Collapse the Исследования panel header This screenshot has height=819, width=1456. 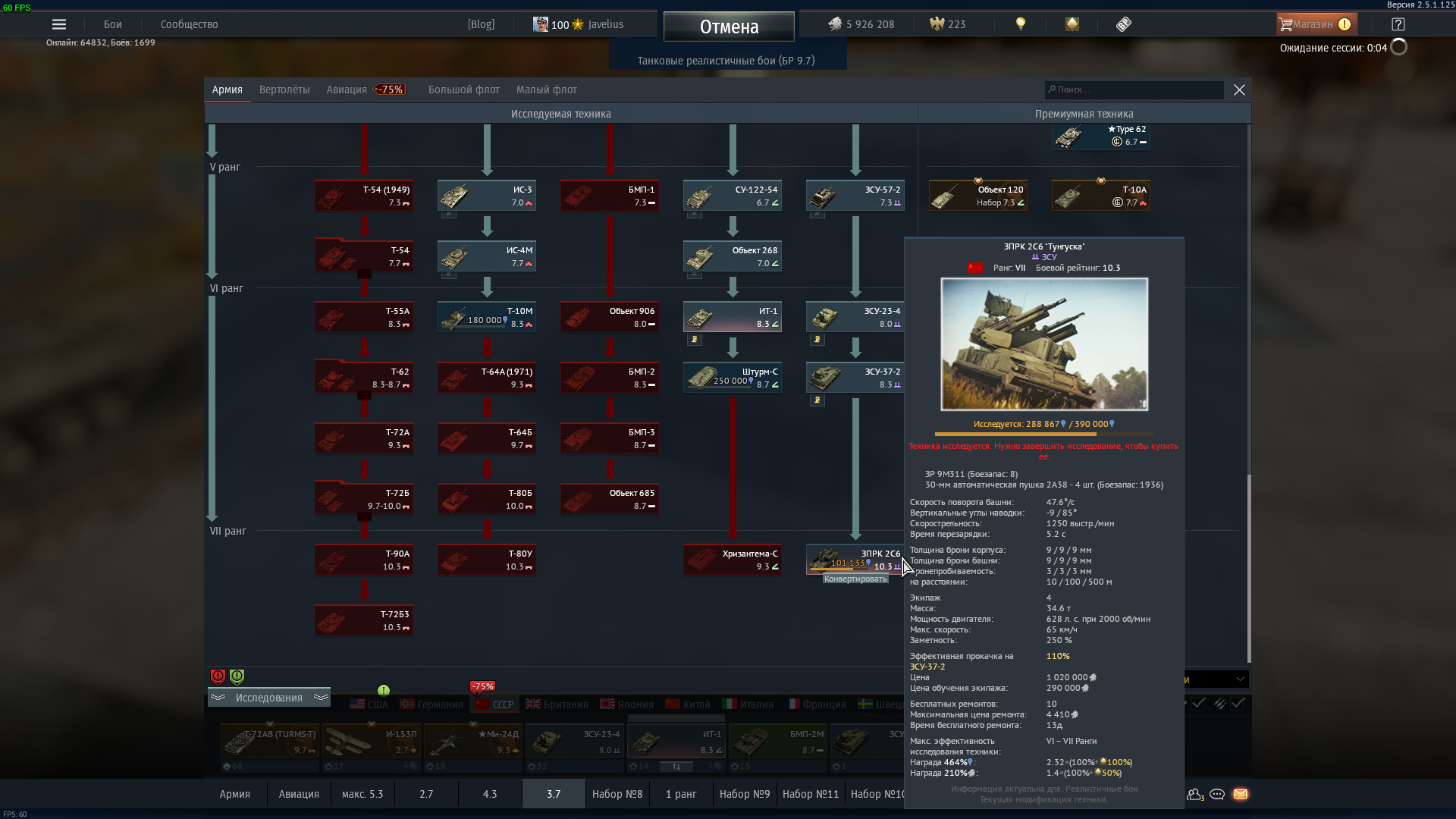coord(268,698)
